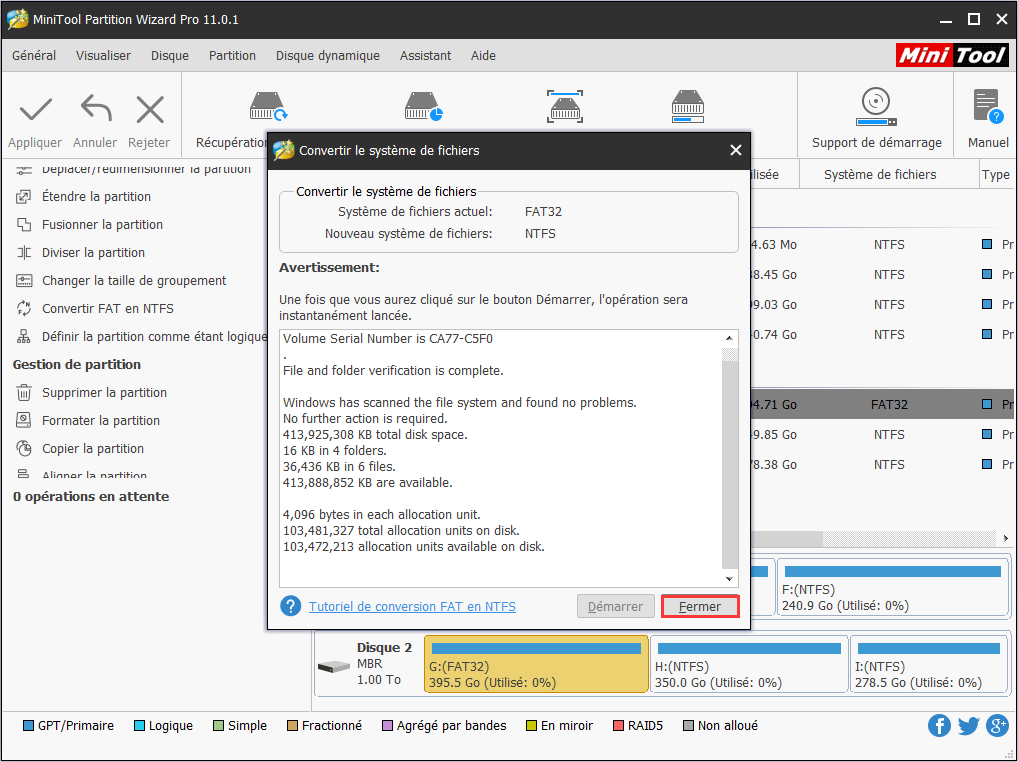Image resolution: width=1018 pixels, height=762 pixels.
Task: Open the Twitter social icon
Action: click(x=968, y=726)
